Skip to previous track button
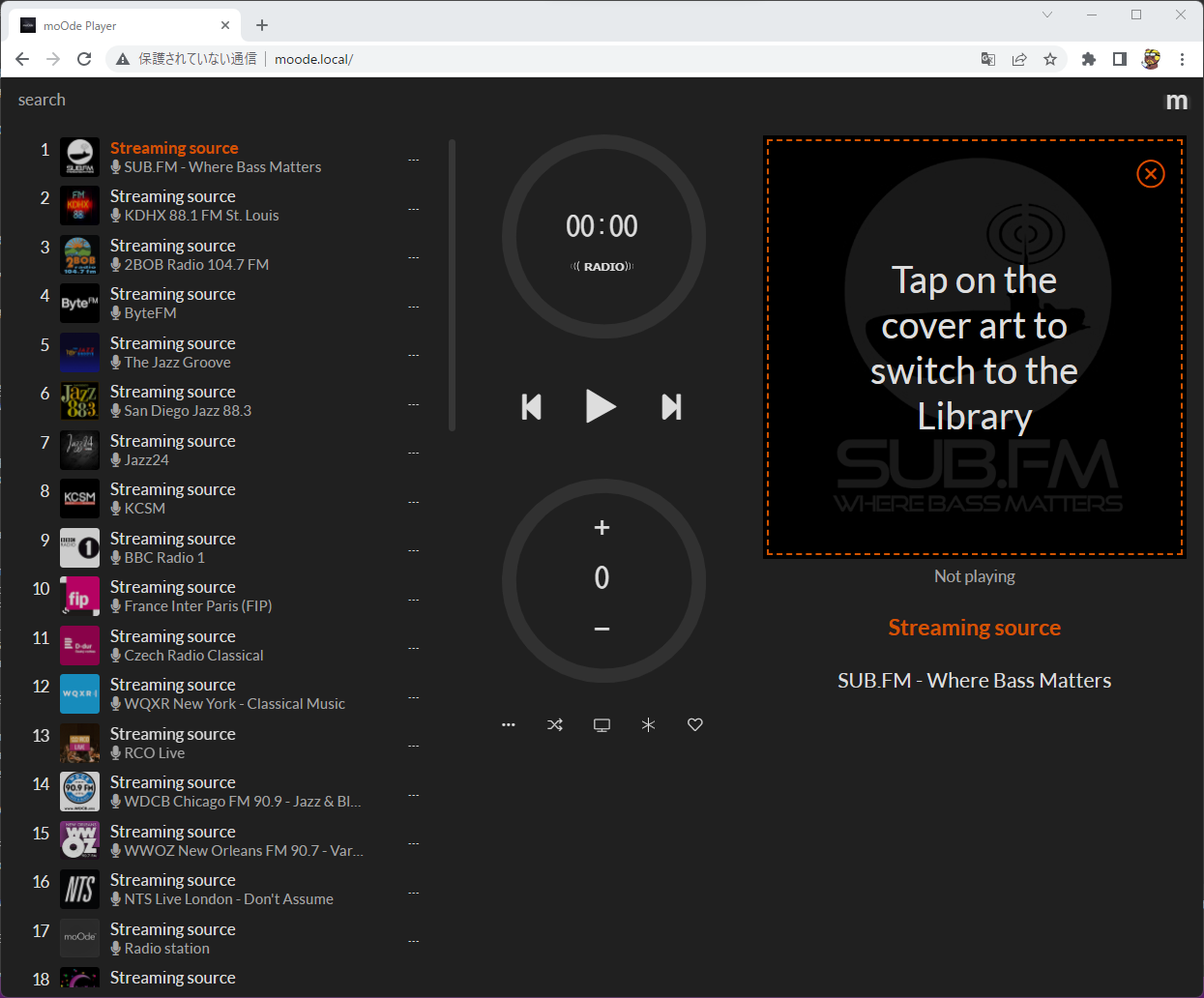Viewport: 1204px width, 998px height. coord(531,407)
